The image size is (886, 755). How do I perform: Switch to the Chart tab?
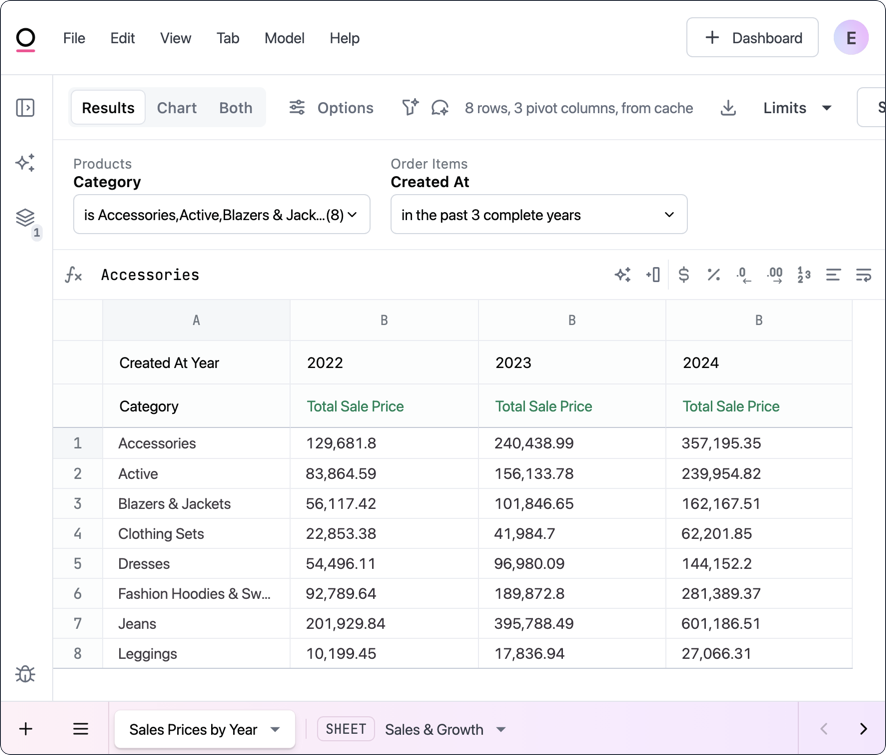(176, 107)
